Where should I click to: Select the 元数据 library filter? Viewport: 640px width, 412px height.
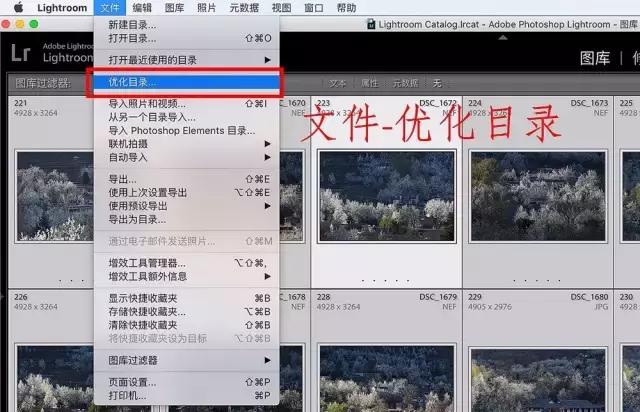405,83
